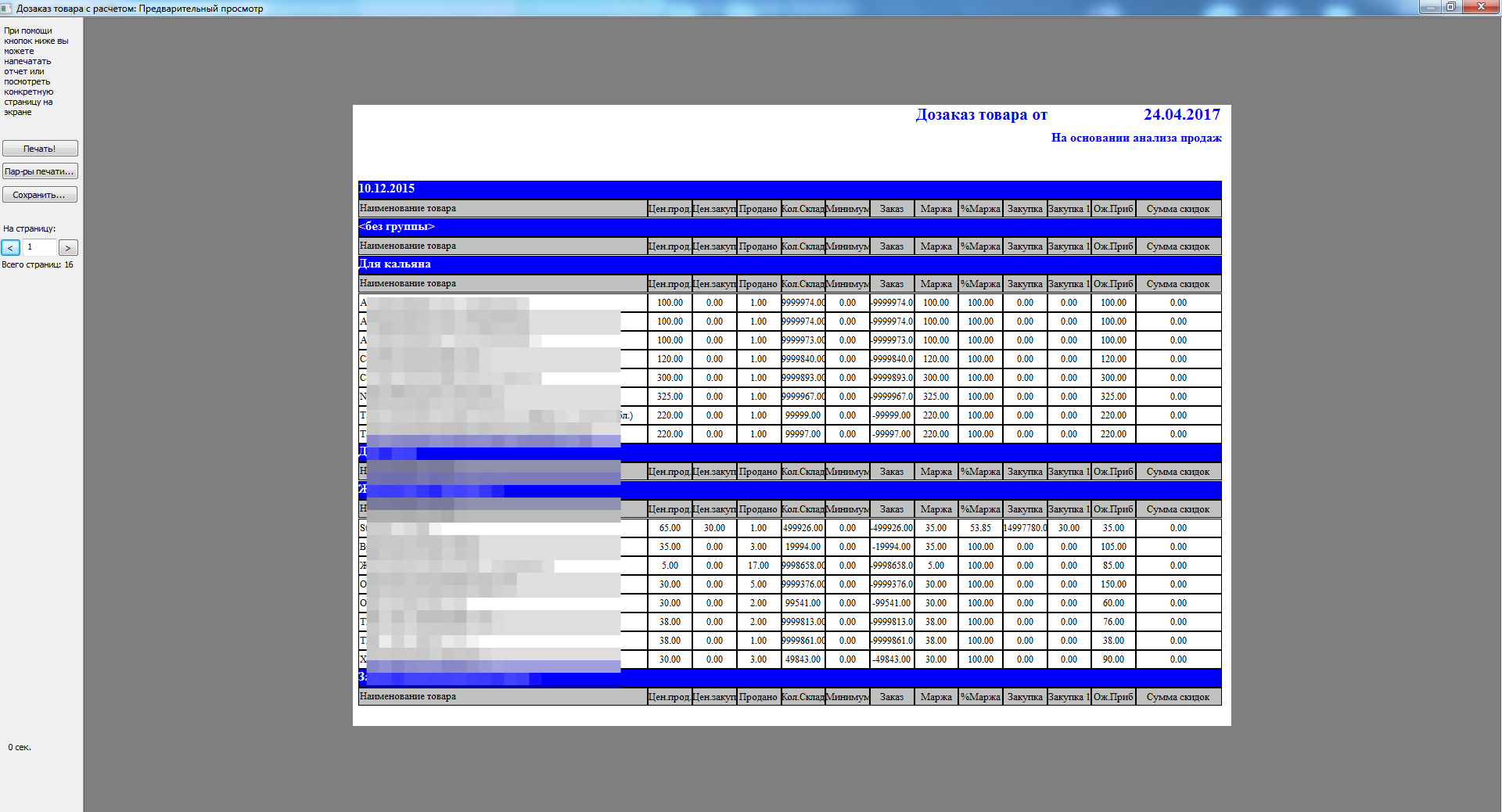Click Сумма скидок header under 10.12.2015
Screen dimensions: 1502x812
pos(1178,209)
